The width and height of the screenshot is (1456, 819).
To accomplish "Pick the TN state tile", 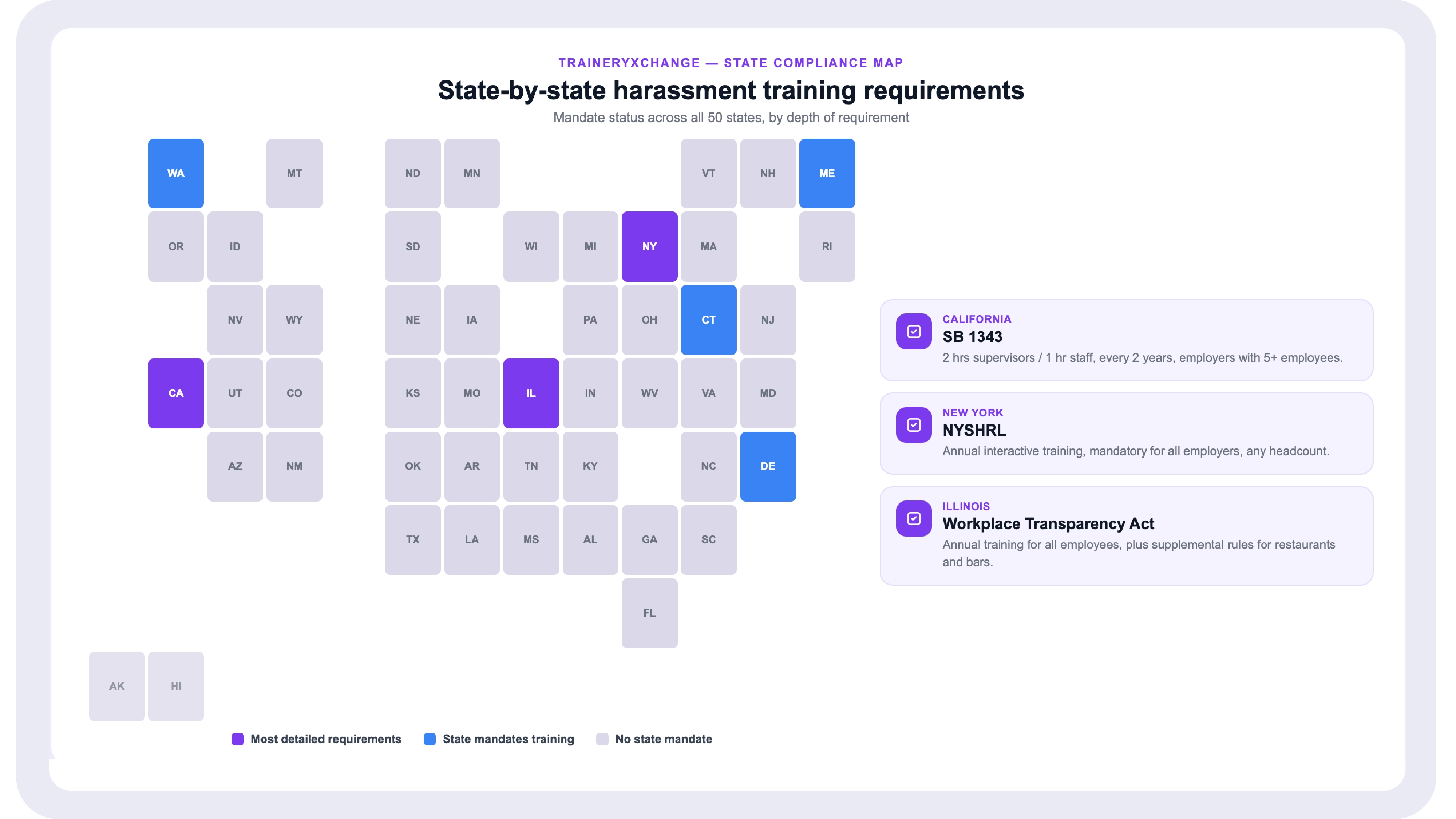I will (x=531, y=466).
